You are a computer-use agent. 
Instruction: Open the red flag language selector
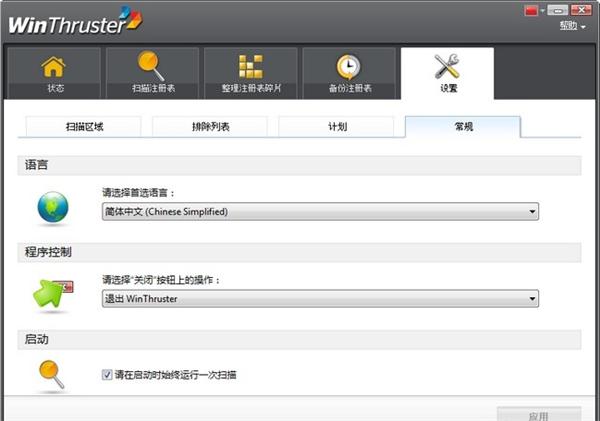click(x=532, y=10)
